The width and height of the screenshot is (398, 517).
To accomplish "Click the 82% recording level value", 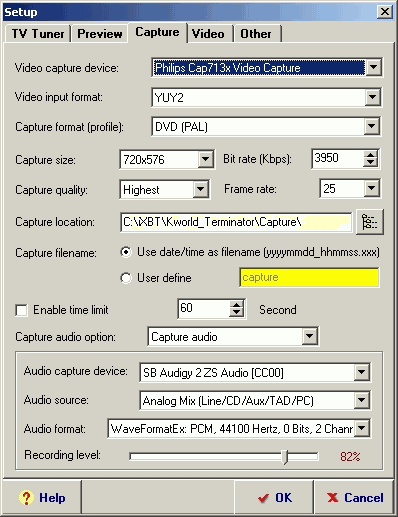I will (x=350, y=456).
